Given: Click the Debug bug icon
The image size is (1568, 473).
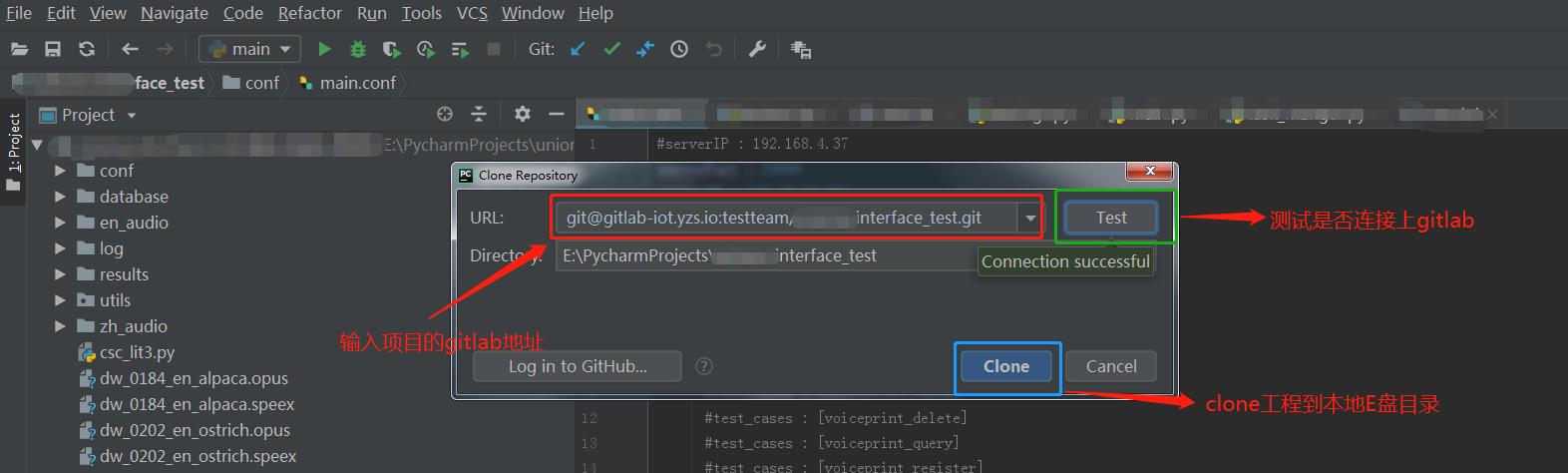Looking at the screenshot, I should (357, 49).
